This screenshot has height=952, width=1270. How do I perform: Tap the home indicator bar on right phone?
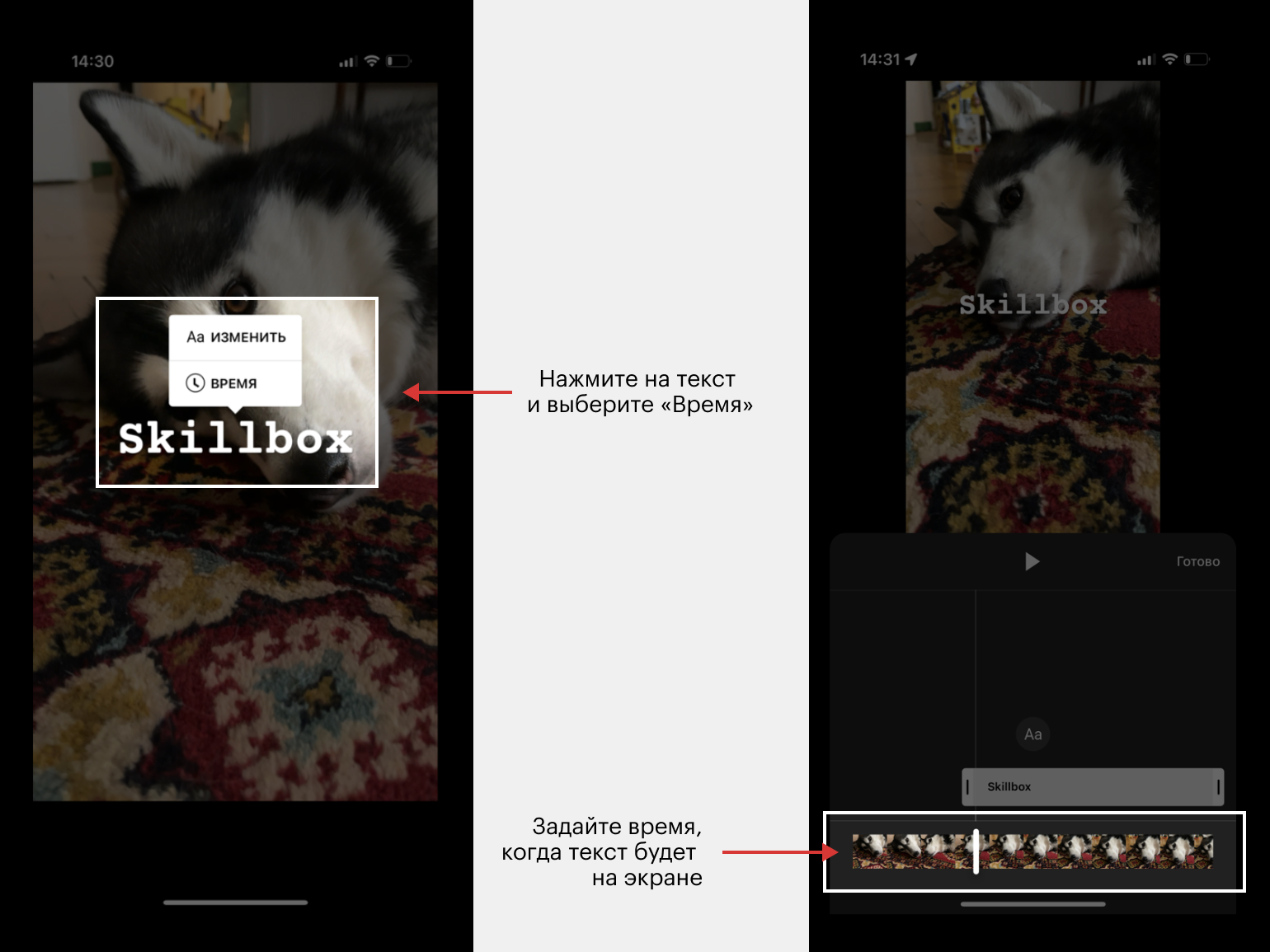[x=1032, y=904]
